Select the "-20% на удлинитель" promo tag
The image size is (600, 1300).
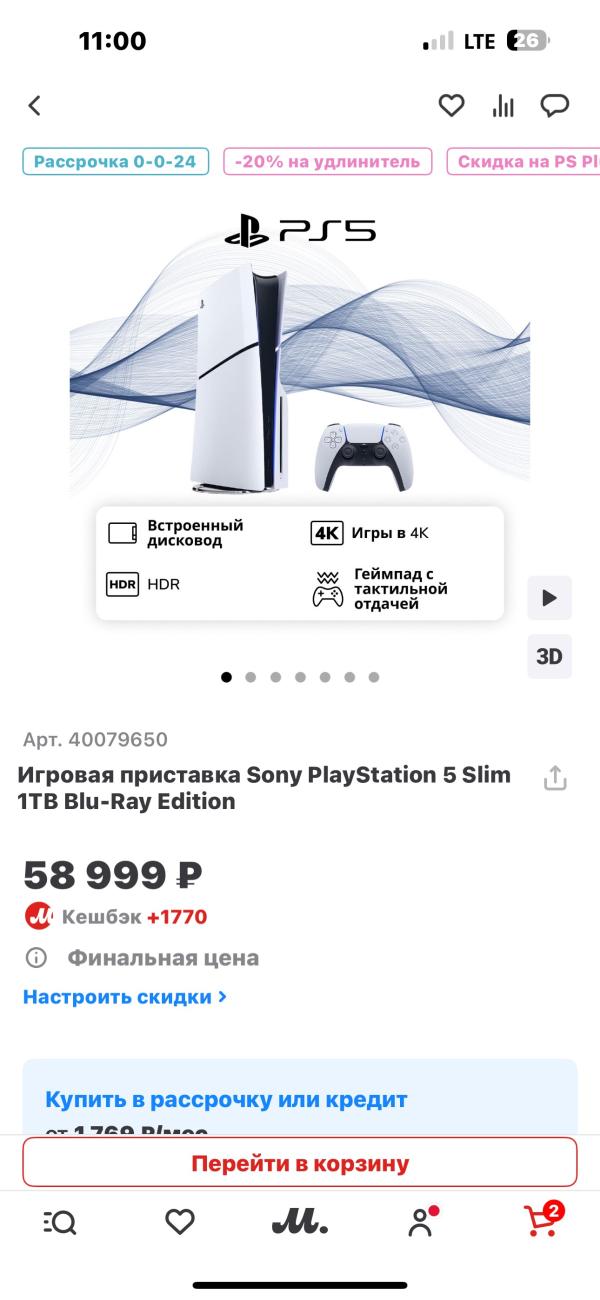click(327, 162)
